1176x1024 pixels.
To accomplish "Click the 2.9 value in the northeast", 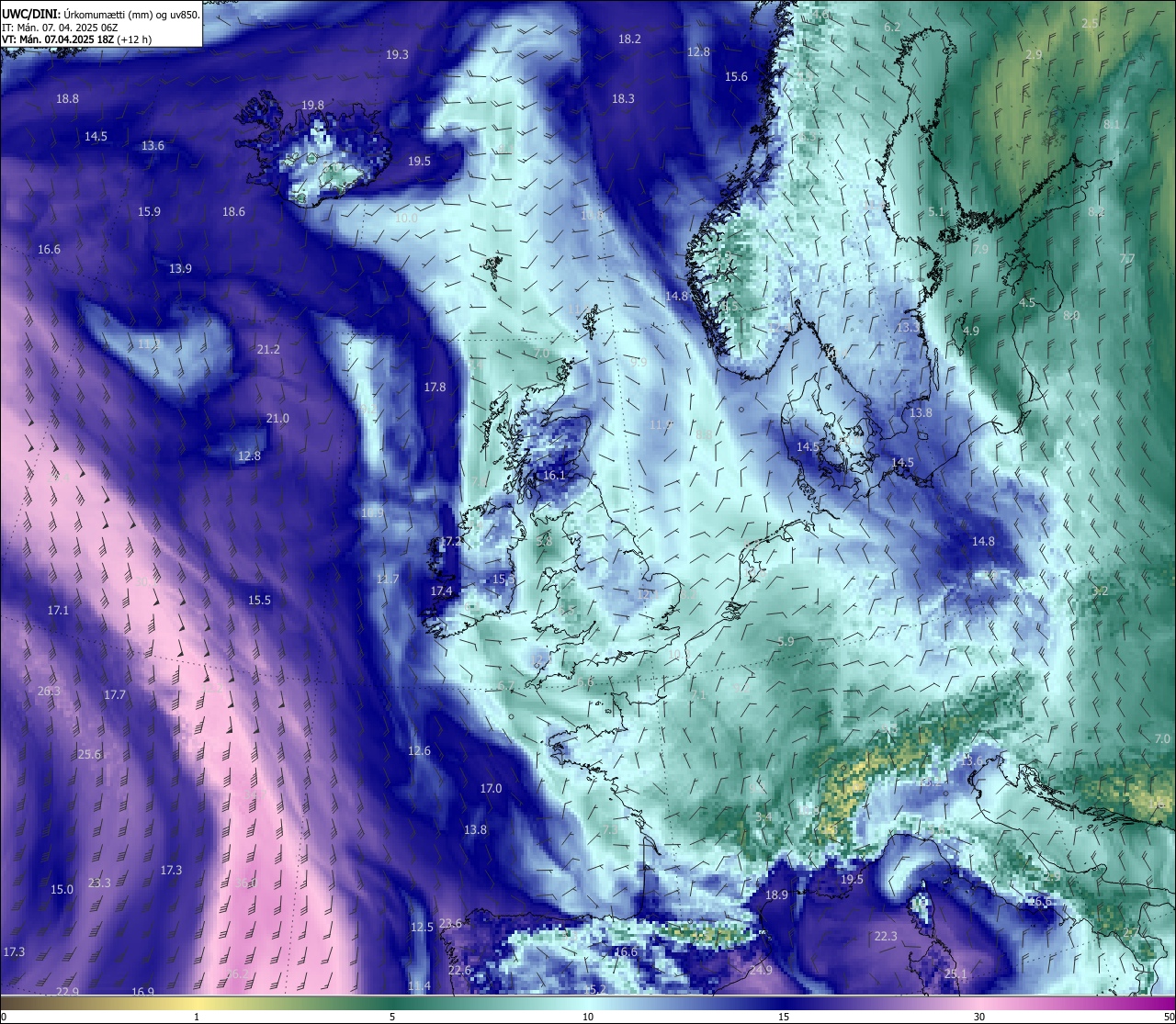I will (x=1034, y=55).
